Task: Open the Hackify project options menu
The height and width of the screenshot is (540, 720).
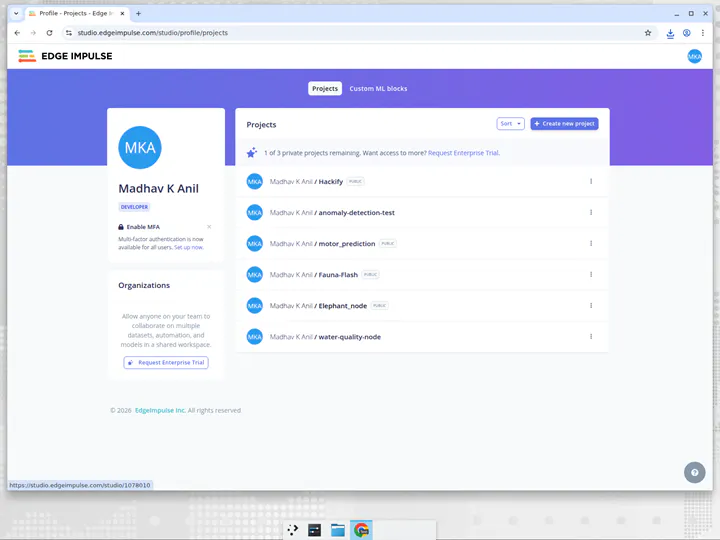Action: (x=591, y=181)
